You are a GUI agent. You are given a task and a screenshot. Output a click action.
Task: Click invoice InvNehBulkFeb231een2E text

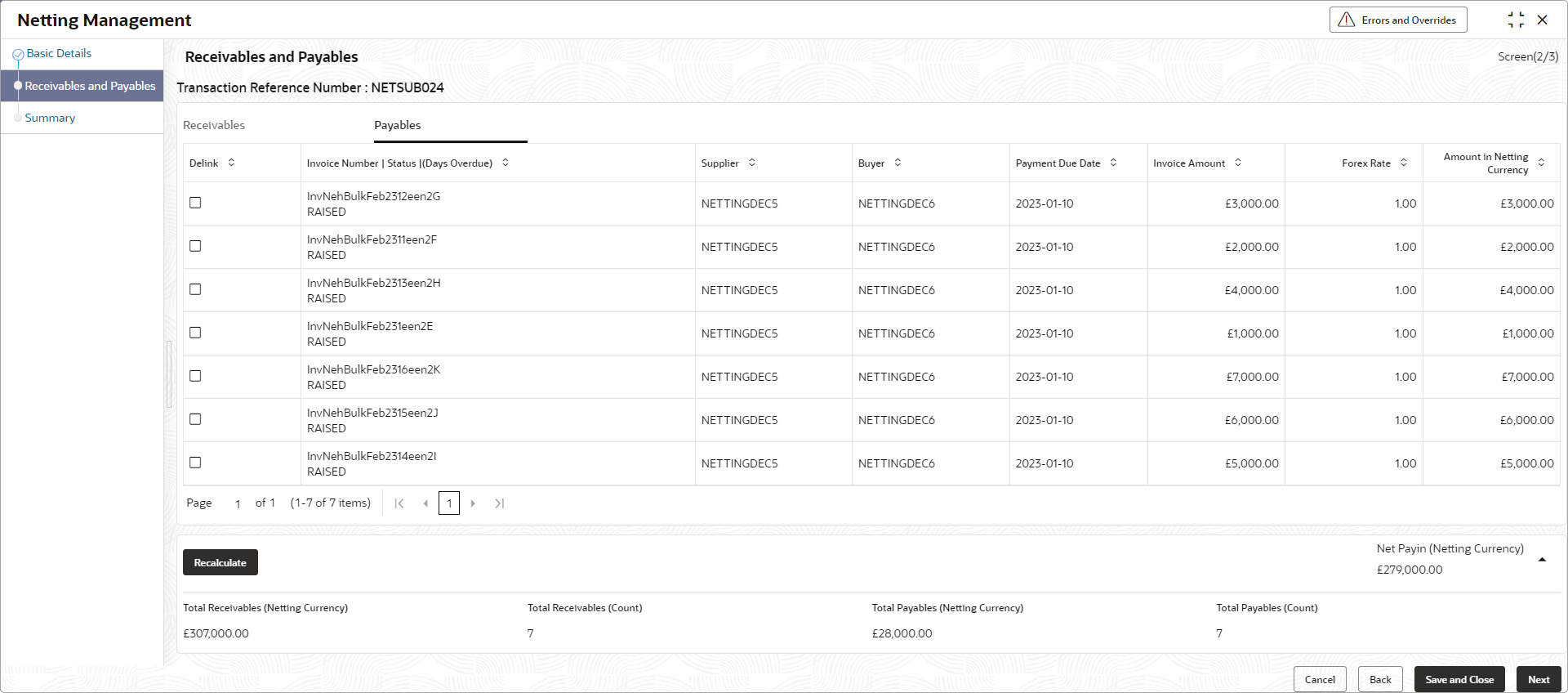tap(370, 326)
